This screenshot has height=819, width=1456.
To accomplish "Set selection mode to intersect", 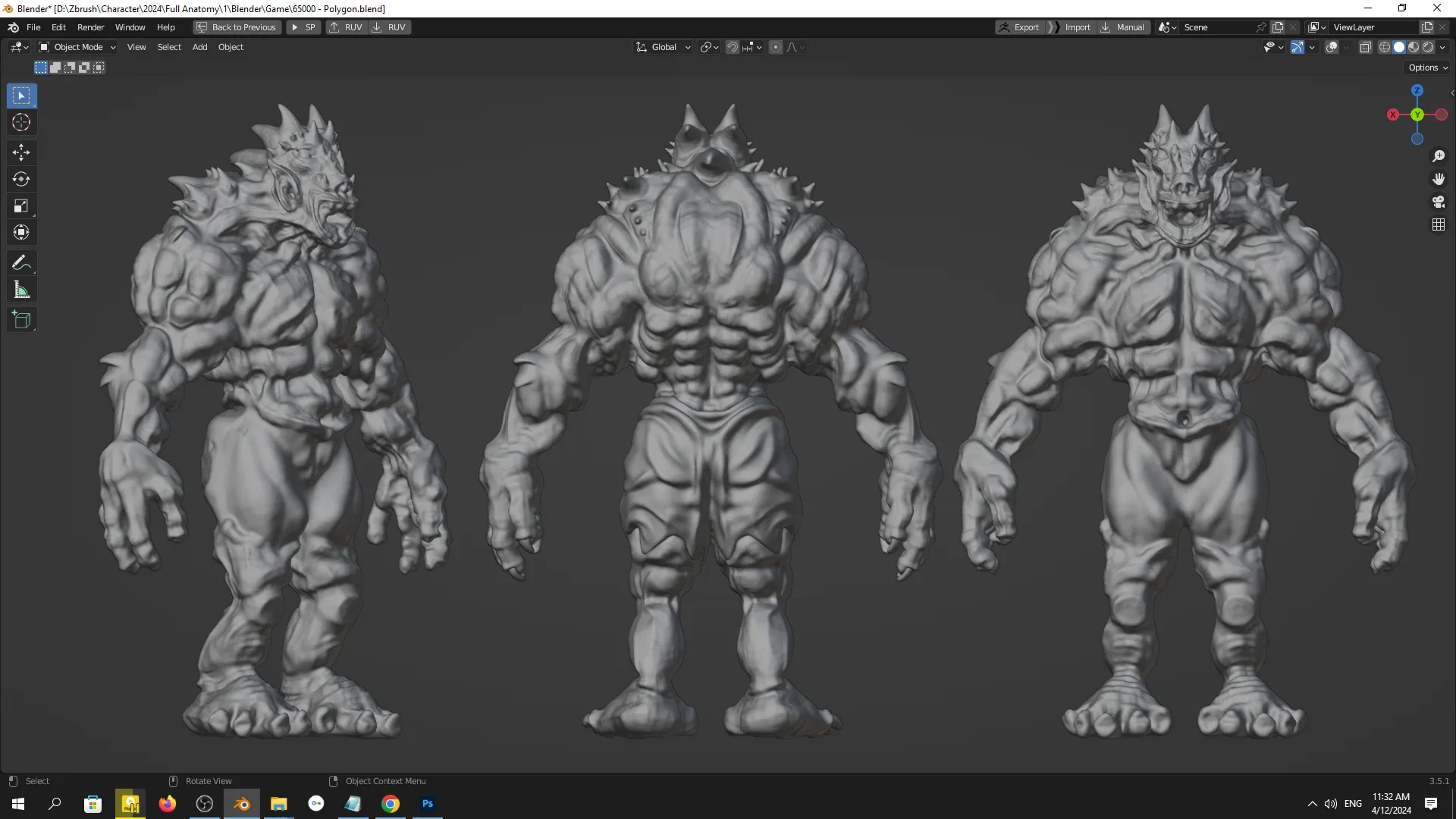I will pos(99,67).
